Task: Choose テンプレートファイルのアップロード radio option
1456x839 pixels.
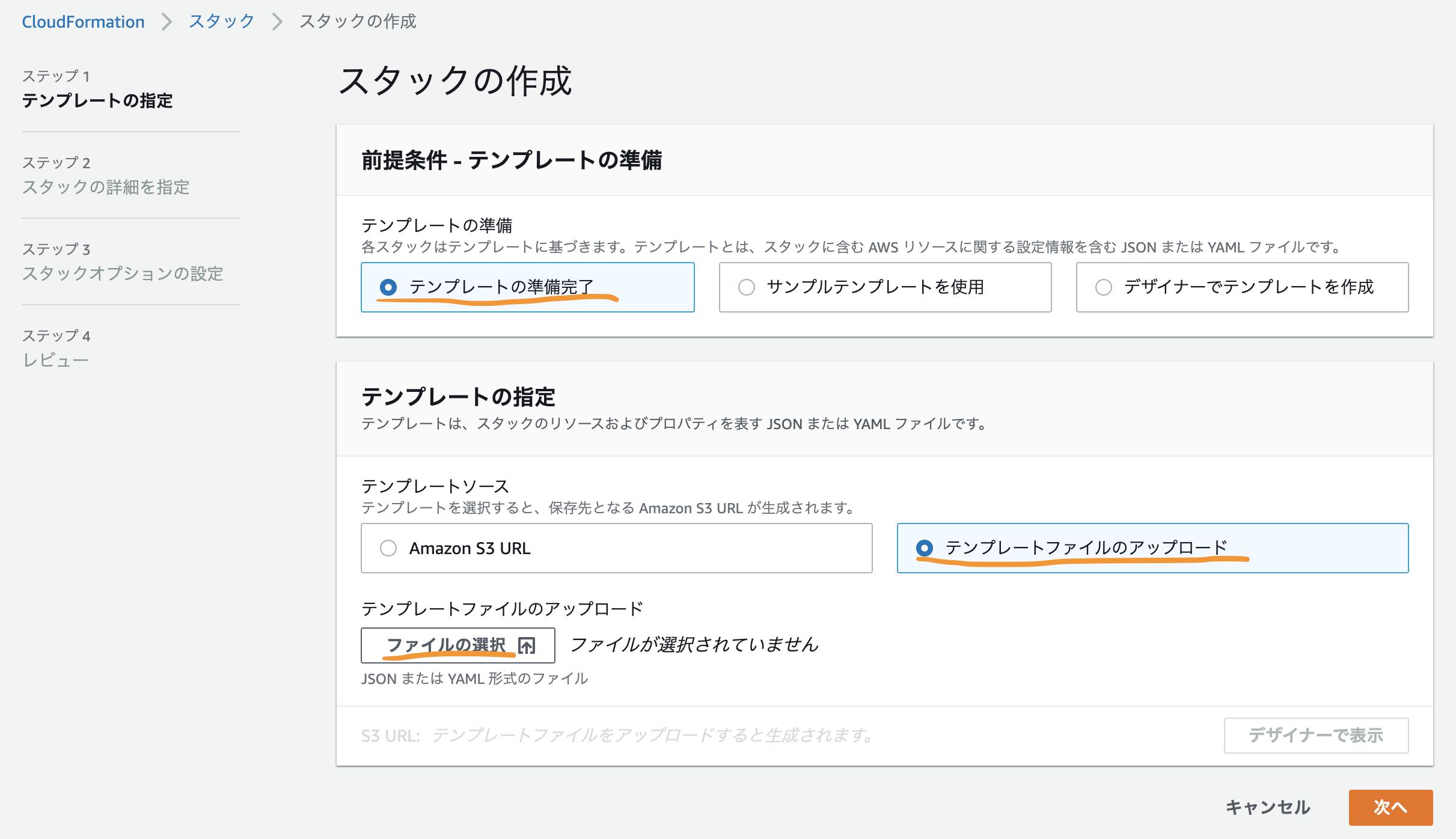Action: click(925, 548)
